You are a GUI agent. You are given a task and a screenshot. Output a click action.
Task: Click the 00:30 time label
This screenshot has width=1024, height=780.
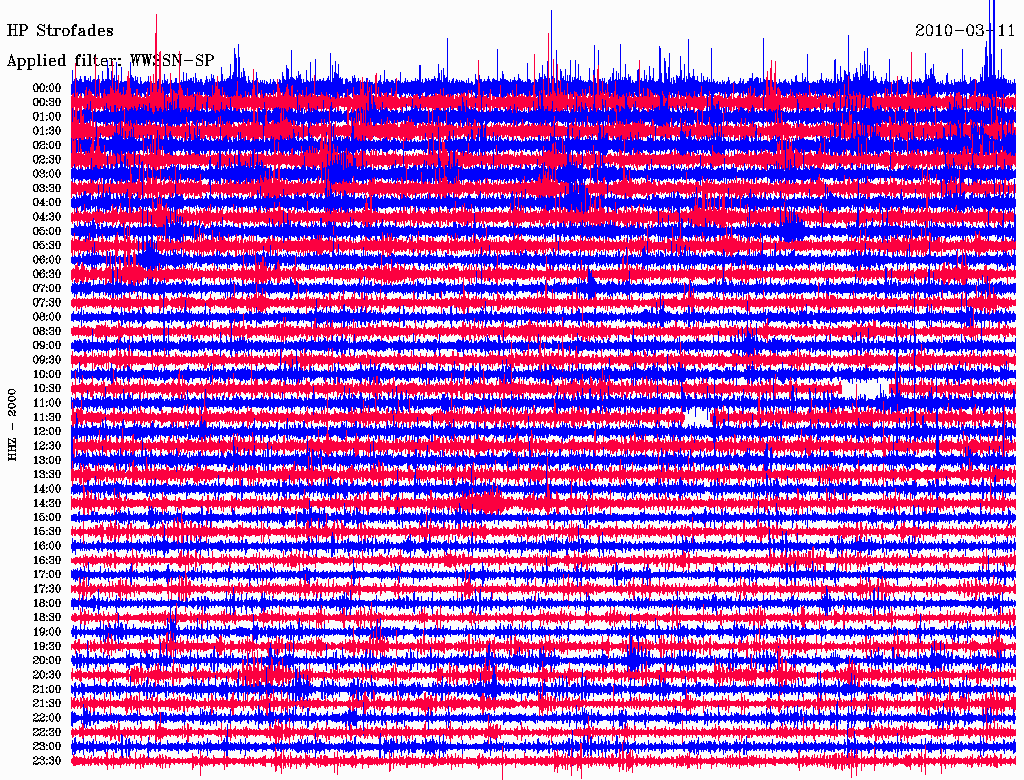click(47, 102)
